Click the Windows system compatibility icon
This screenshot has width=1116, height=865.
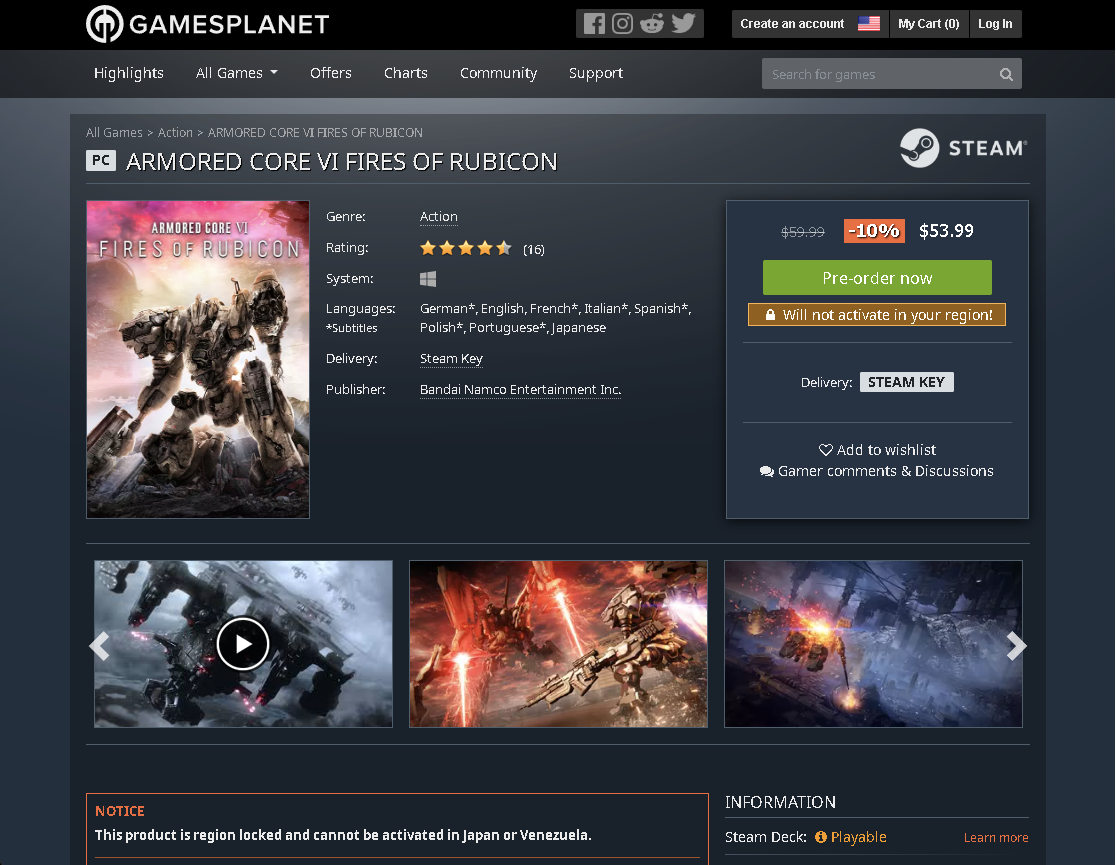[x=428, y=278]
